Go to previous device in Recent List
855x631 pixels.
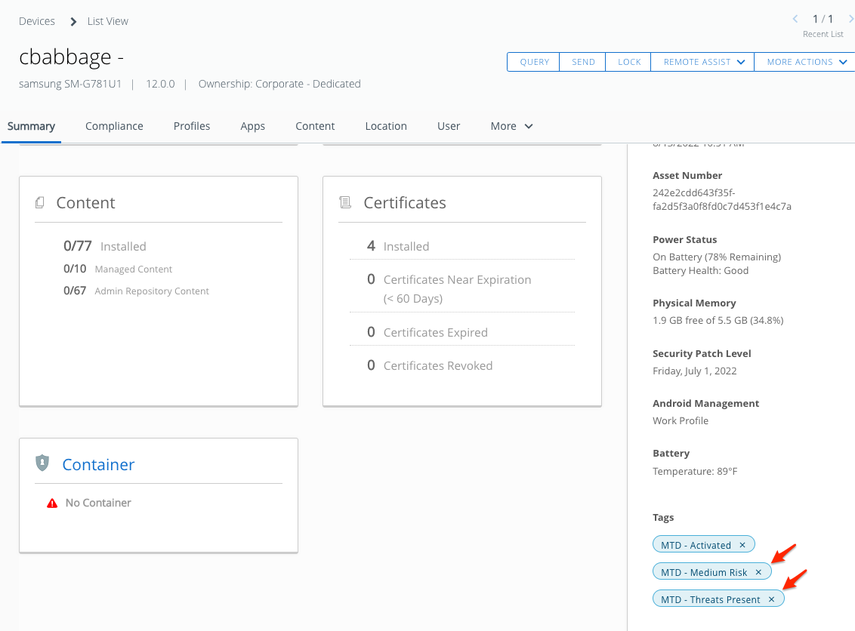pyautogui.click(x=795, y=19)
